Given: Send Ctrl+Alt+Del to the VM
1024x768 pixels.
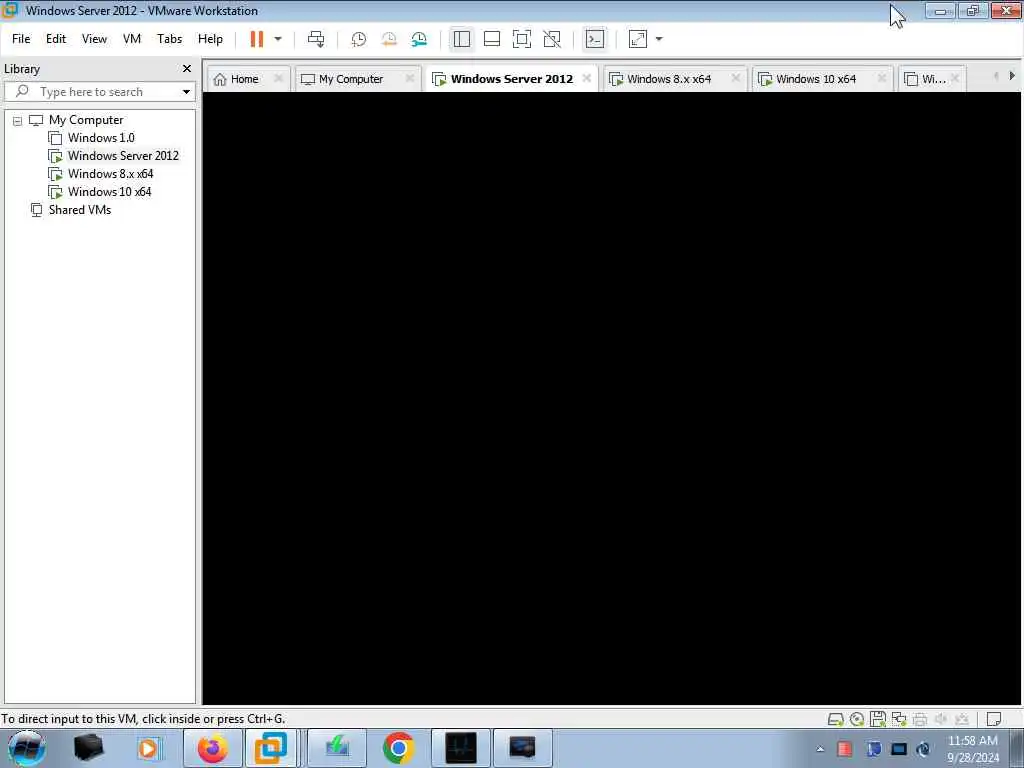Looking at the screenshot, I should click(316, 39).
